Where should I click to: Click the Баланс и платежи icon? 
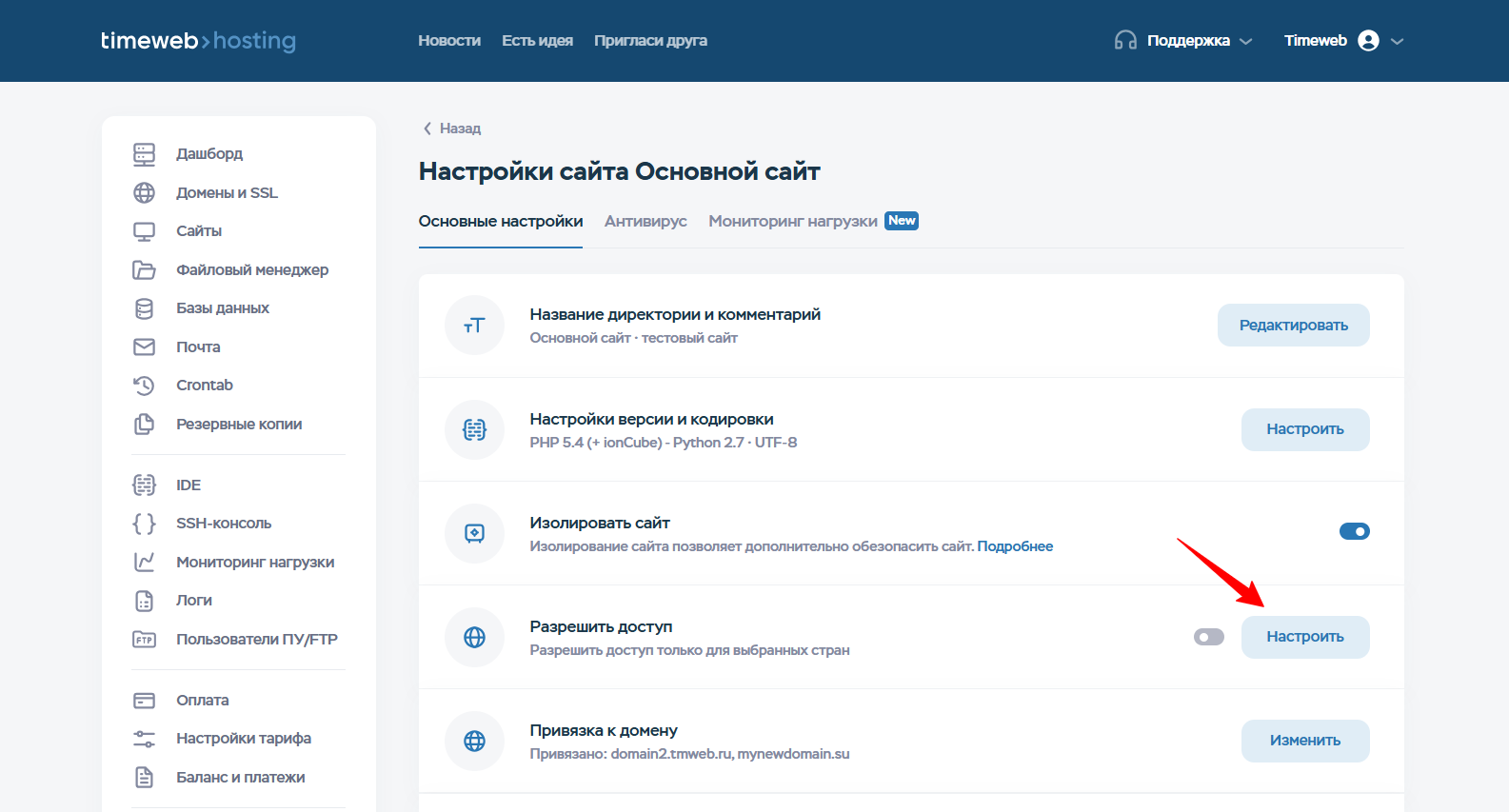coord(144,778)
